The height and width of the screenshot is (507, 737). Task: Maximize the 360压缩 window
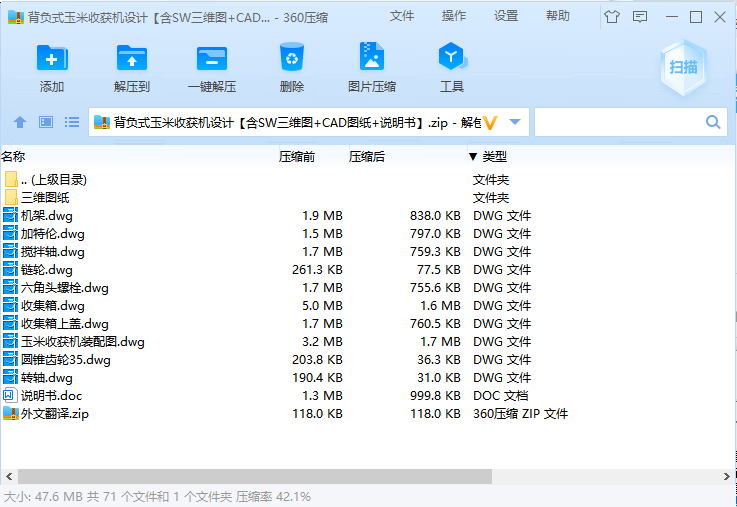tap(696, 17)
